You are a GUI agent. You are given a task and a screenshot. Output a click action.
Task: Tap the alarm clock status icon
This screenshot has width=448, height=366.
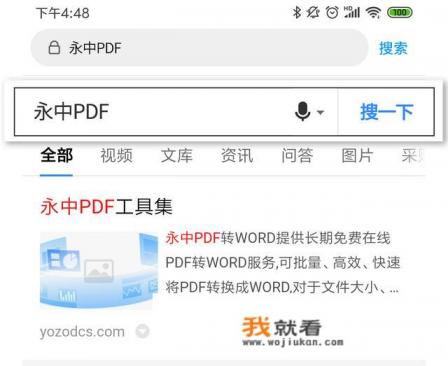332,13
